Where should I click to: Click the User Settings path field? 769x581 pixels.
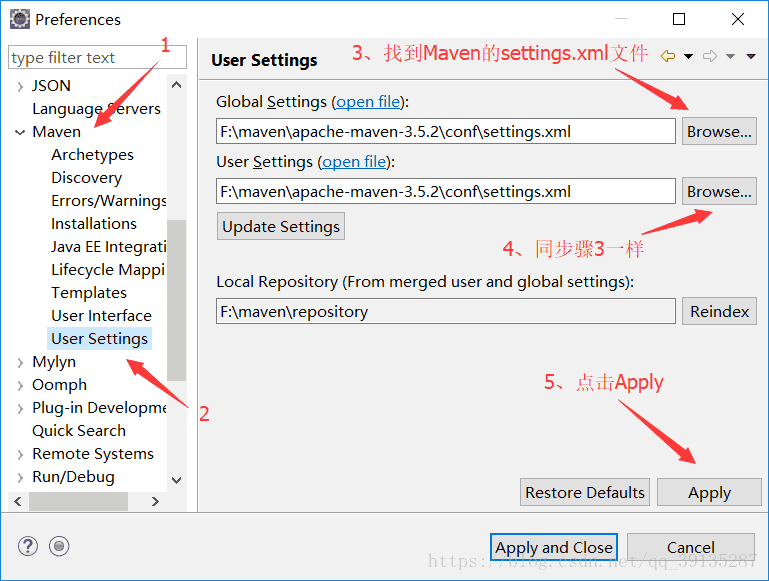coord(446,191)
